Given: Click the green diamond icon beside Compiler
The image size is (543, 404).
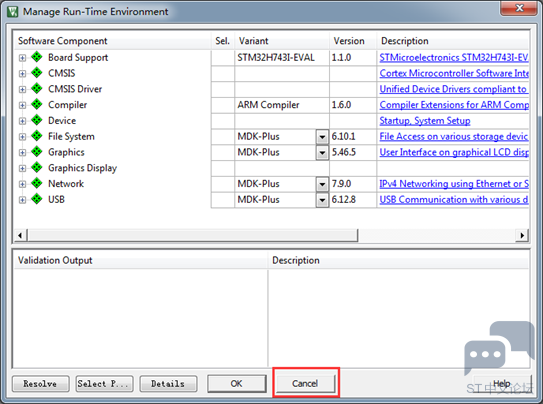Looking at the screenshot, I should pyautogui.click(x=37, y=104).
